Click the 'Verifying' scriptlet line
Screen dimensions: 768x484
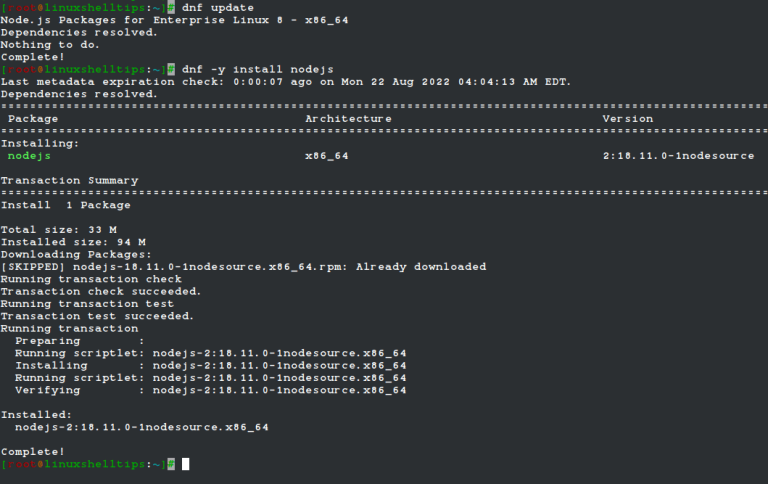[211, 390]
